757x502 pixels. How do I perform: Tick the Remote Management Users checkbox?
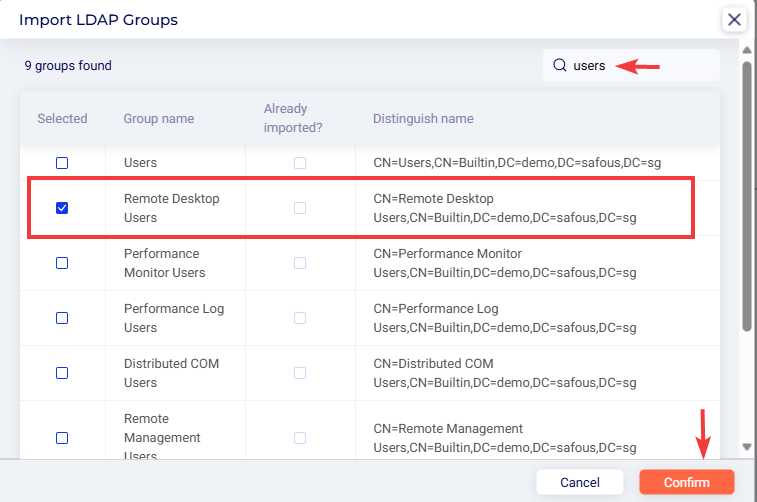pyautogui.click(x=62, y=437)
